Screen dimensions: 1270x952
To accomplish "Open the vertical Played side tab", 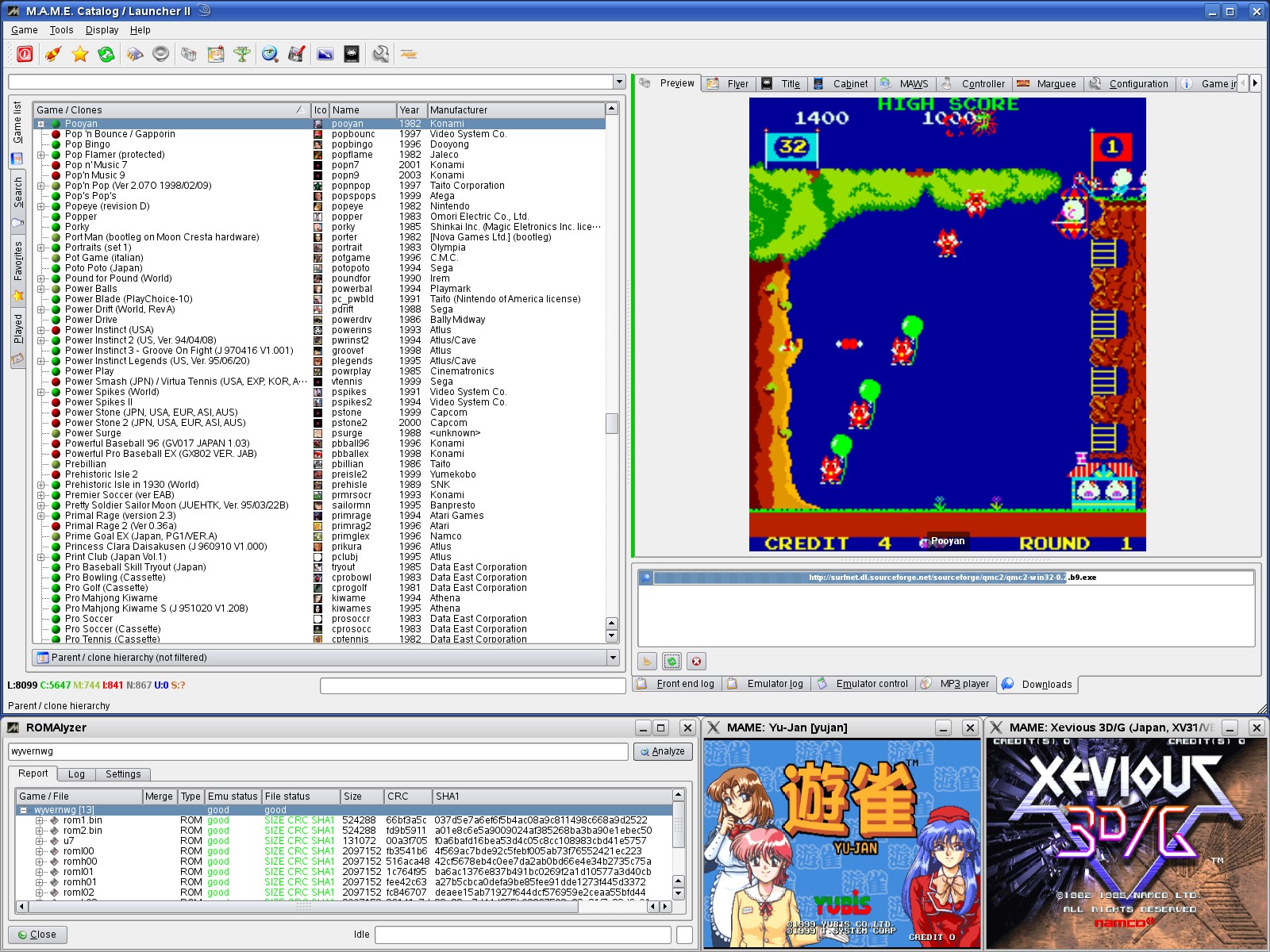I will (17, 339).
